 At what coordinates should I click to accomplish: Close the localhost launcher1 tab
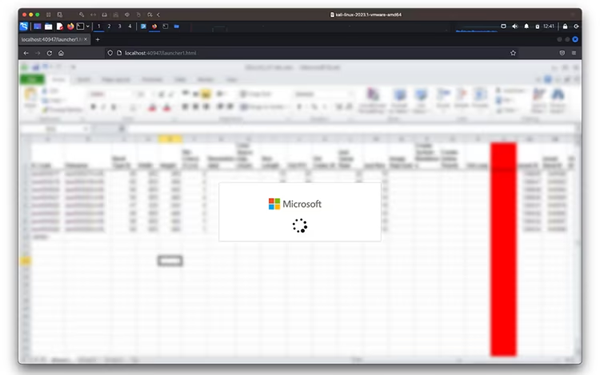click(85, 39)
